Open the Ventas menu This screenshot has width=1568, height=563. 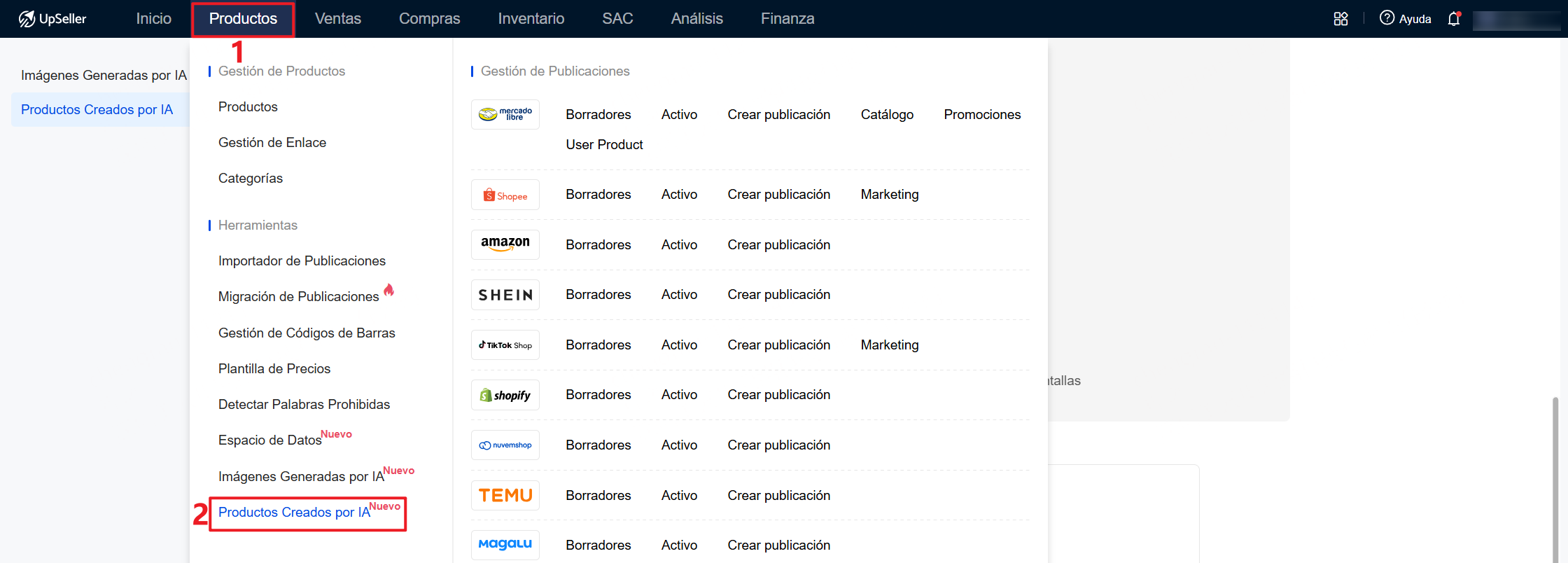(x=338, y=19)
